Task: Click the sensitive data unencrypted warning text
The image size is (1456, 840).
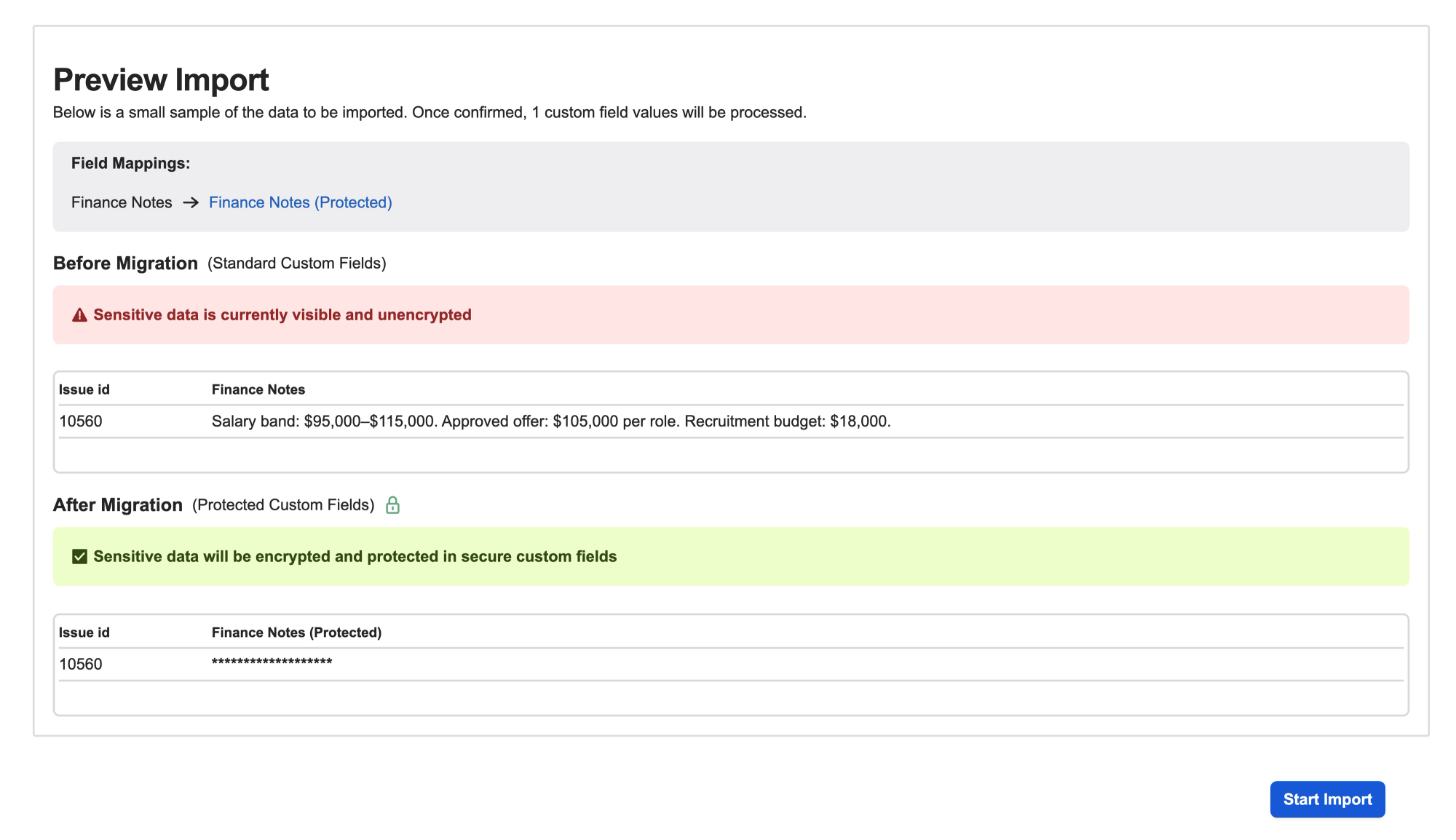Action: (282, 315)
